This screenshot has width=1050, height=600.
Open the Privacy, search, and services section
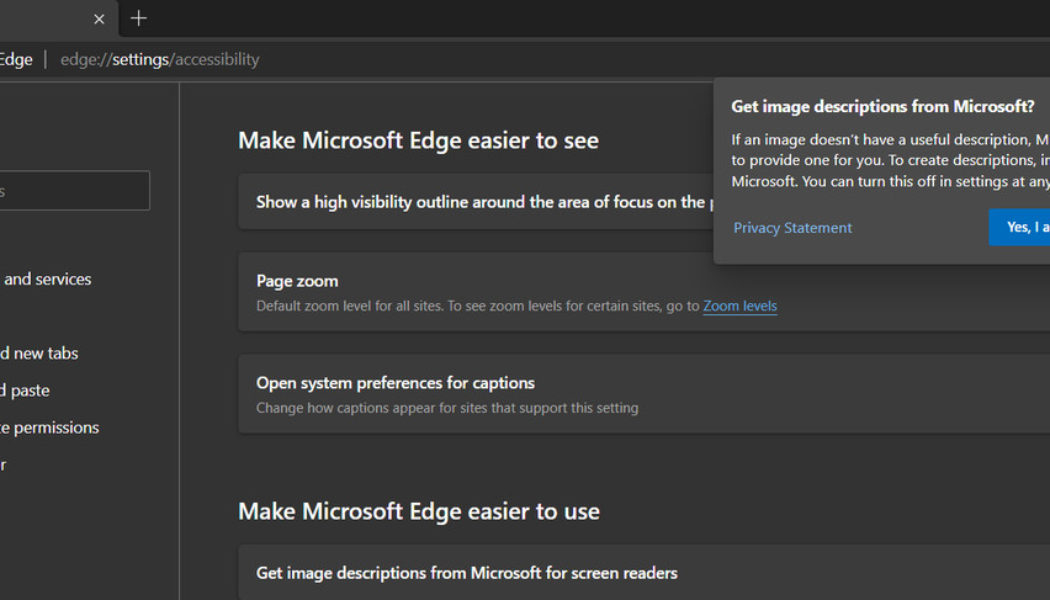46,279
